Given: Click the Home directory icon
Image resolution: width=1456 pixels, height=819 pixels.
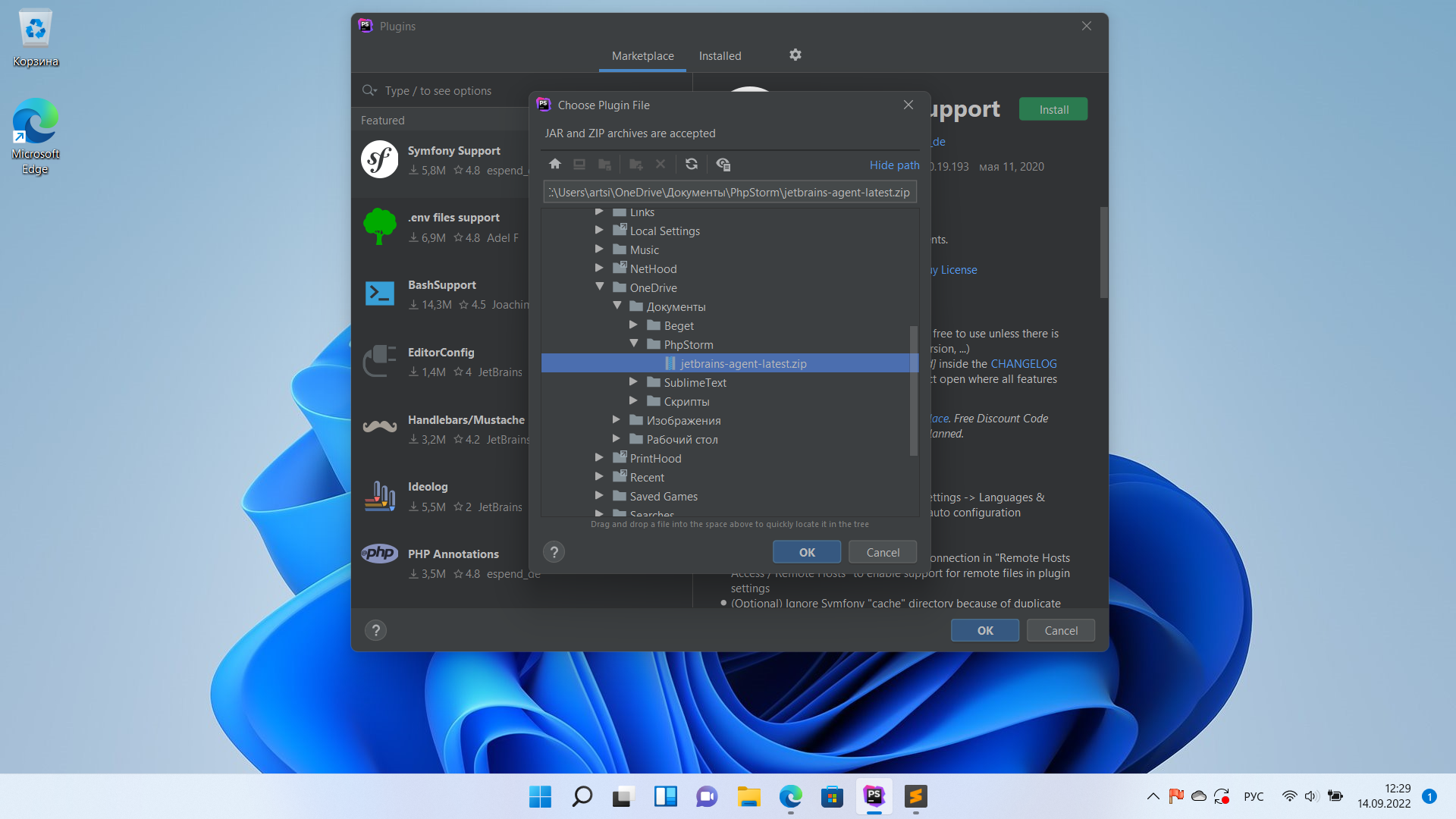Looking at the screenshot, I should (555, 164).
